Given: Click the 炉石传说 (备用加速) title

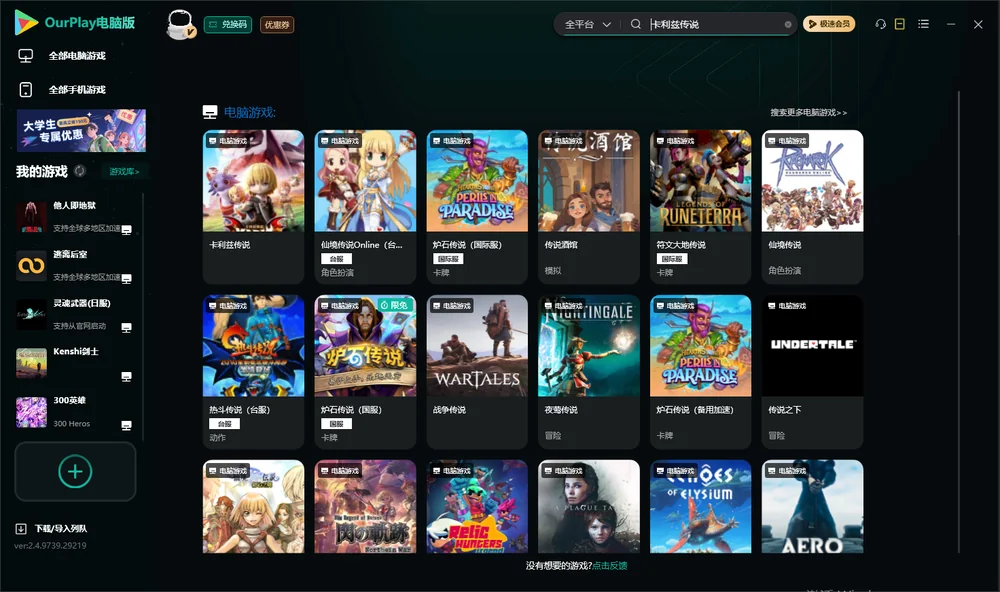Looking at the screenshot, I should click(695, 410).
